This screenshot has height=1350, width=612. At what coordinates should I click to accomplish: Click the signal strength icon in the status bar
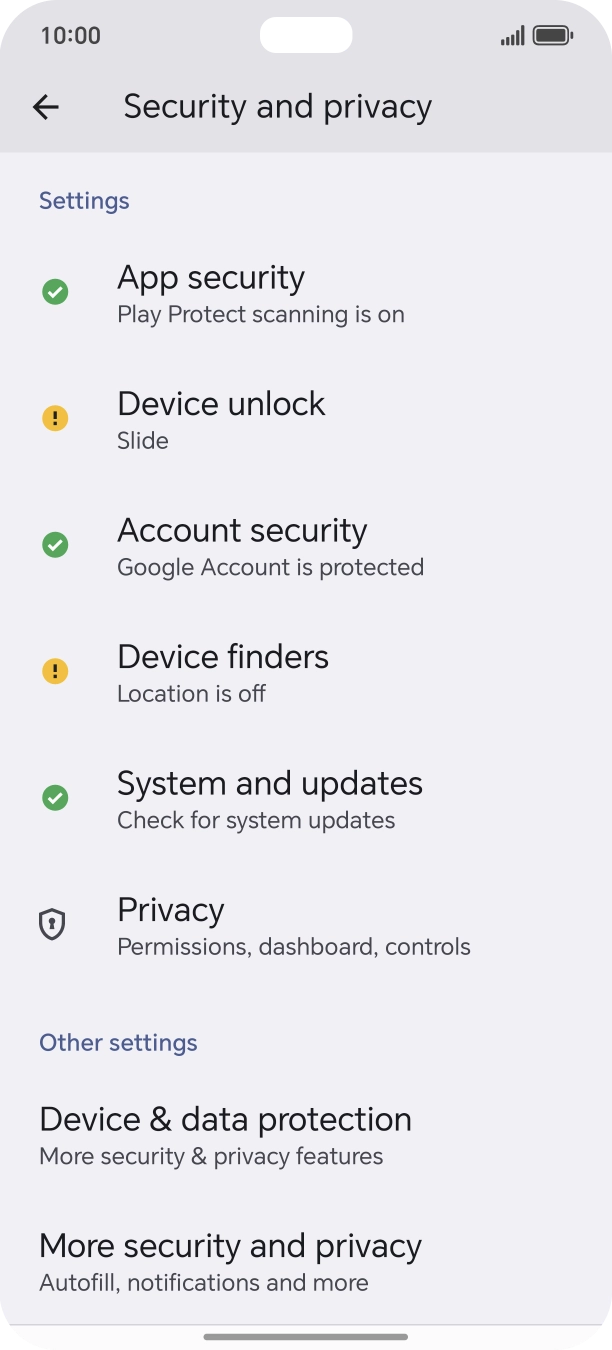[x=511, y=35]
